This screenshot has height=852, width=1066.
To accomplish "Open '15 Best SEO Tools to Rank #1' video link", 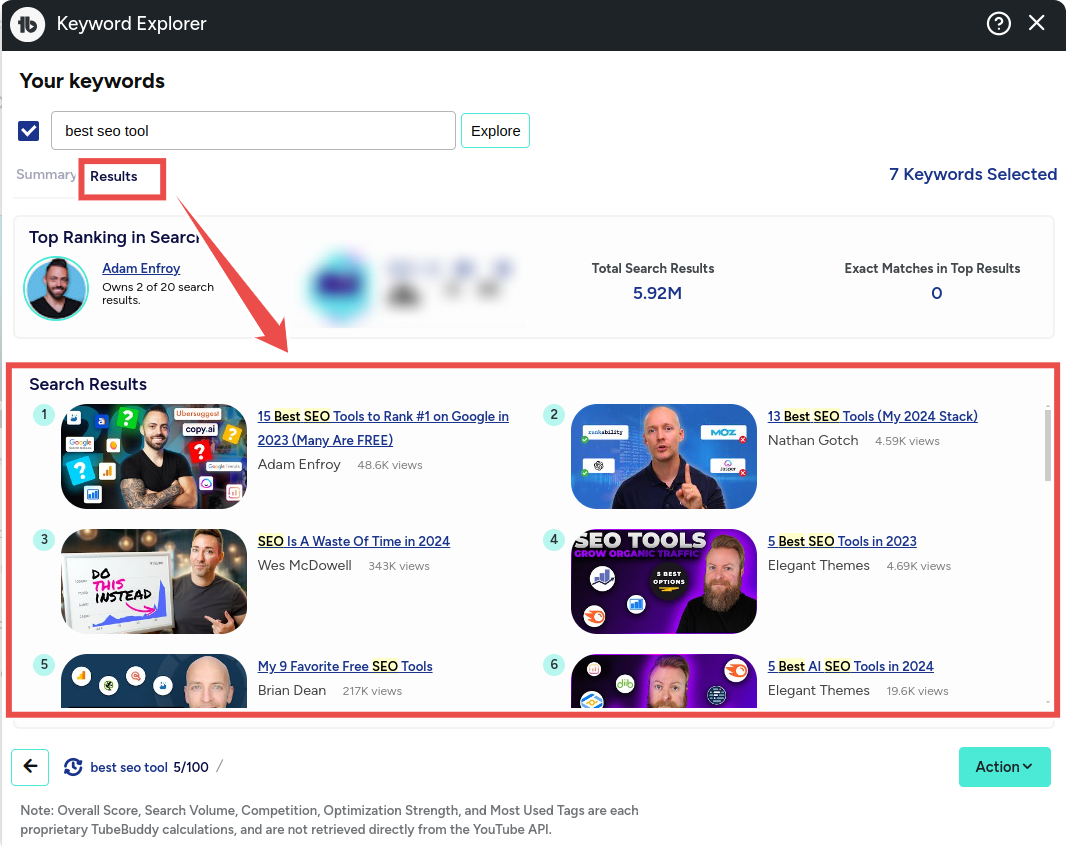I will coord(383,428).
